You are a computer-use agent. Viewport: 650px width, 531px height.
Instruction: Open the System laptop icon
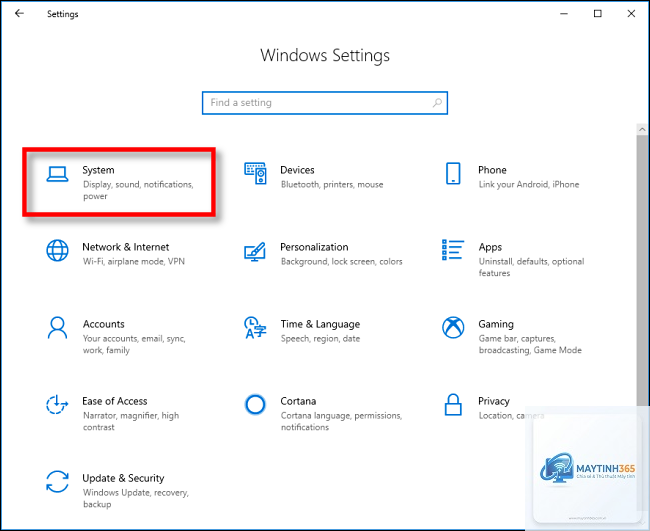point(57,175)
